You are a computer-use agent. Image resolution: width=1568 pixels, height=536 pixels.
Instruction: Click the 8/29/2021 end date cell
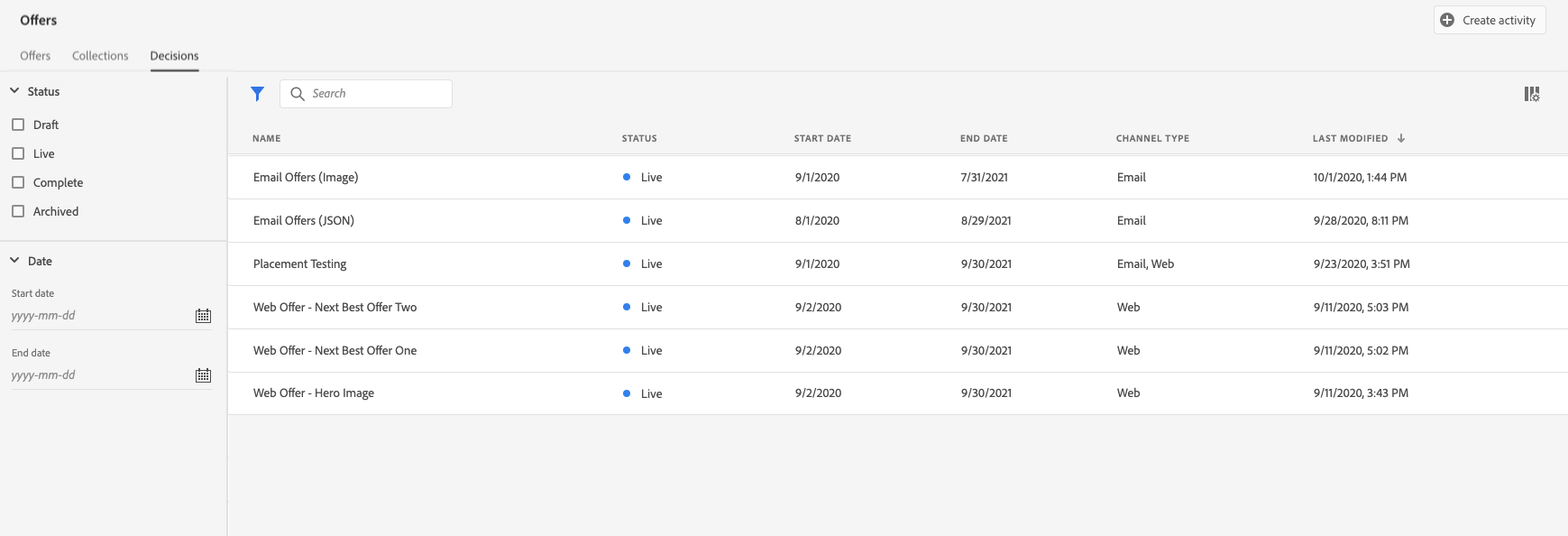(986, 220)
